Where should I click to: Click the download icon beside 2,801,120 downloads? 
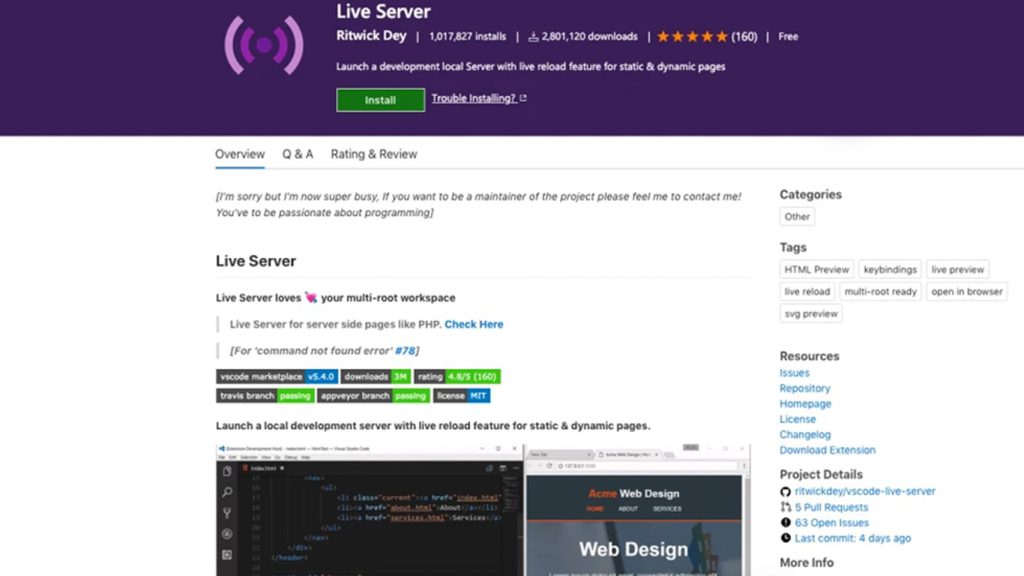click(533, 37)
